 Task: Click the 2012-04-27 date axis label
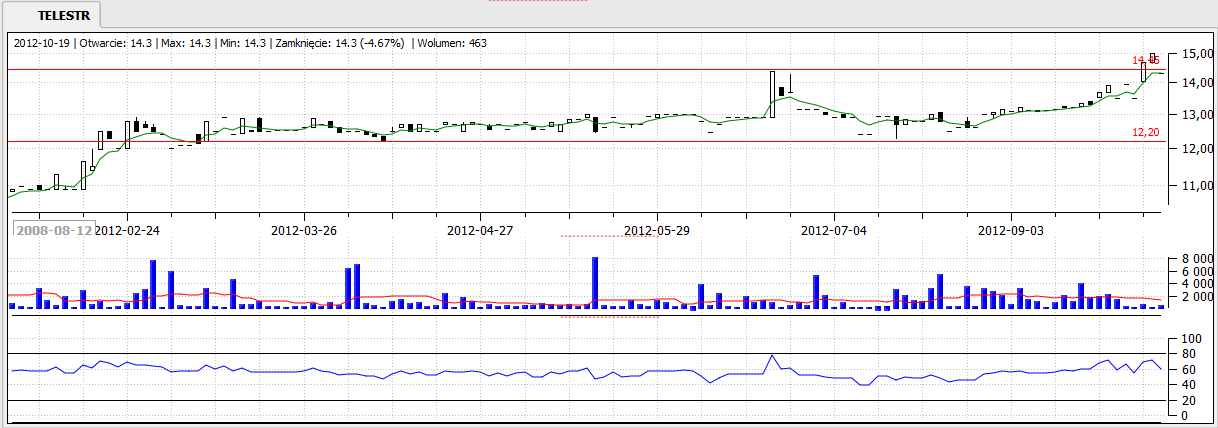(x=480, y=230)
